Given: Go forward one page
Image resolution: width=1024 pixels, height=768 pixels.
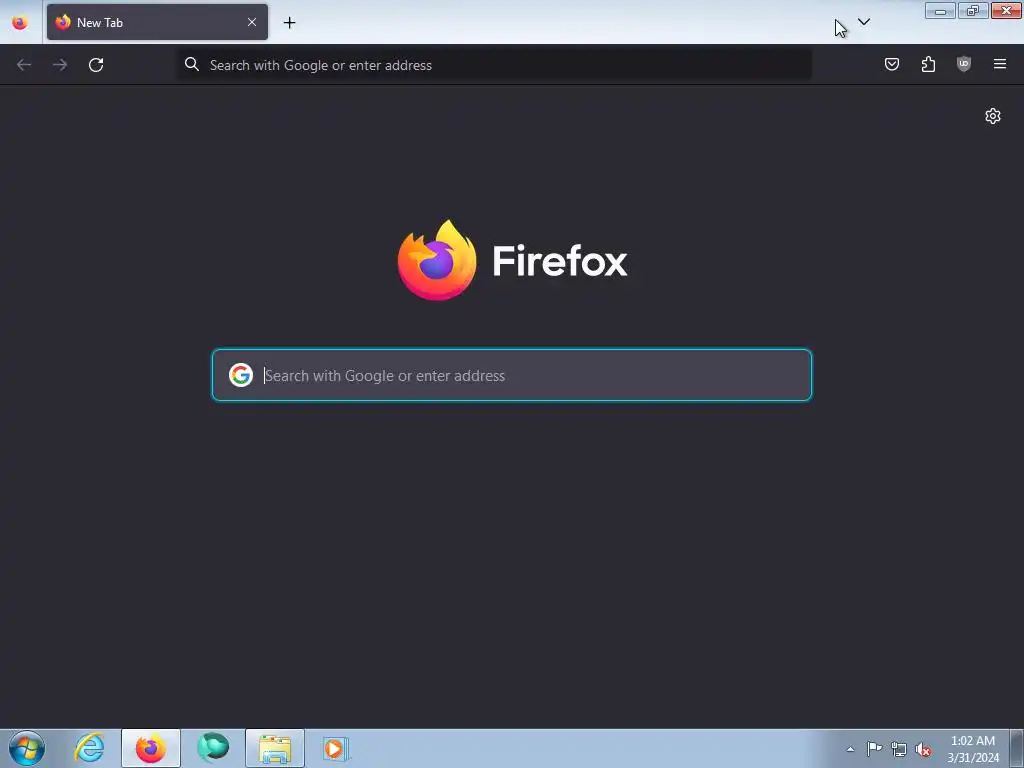Looking at the screenshot, I should [x=60, y=65].
